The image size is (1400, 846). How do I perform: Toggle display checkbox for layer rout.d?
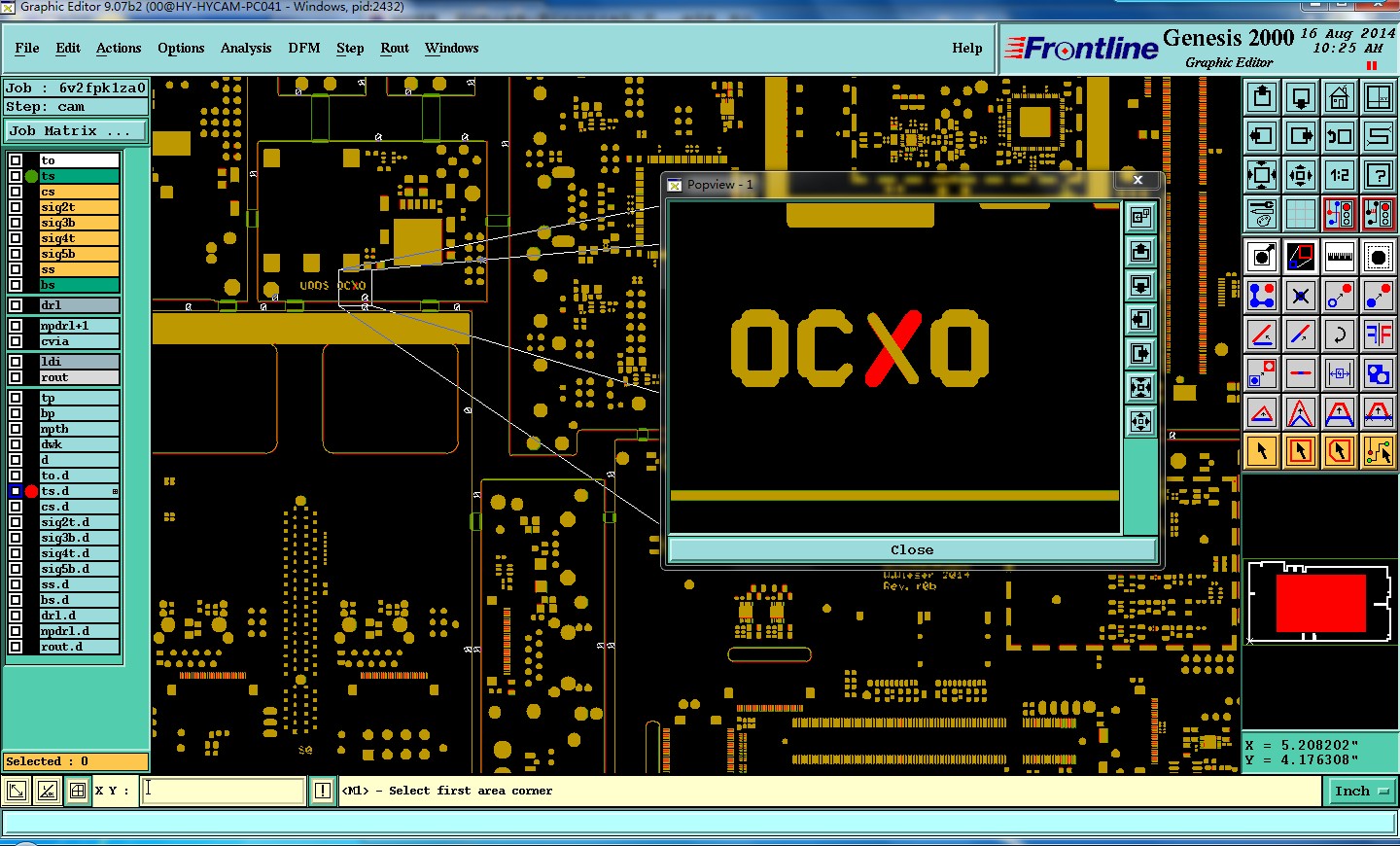(x=16, y=647)
